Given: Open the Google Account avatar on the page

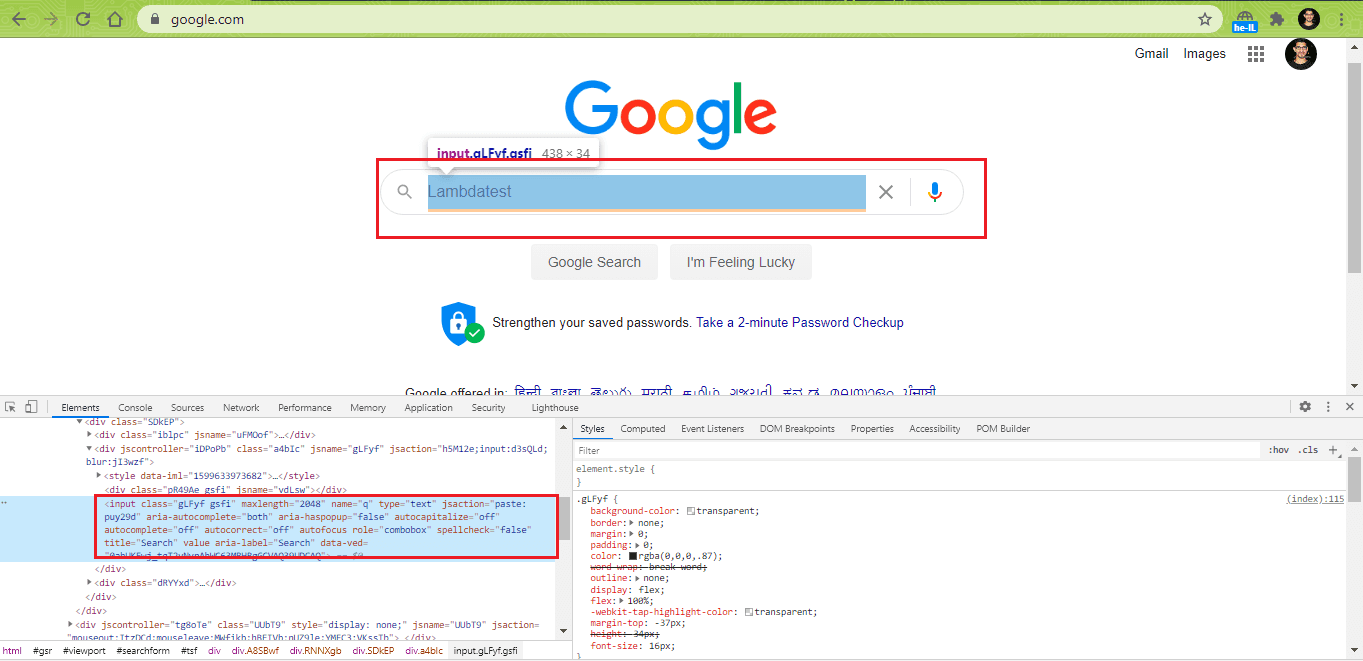Looking at the screenshot, I should pos(1301,54).
